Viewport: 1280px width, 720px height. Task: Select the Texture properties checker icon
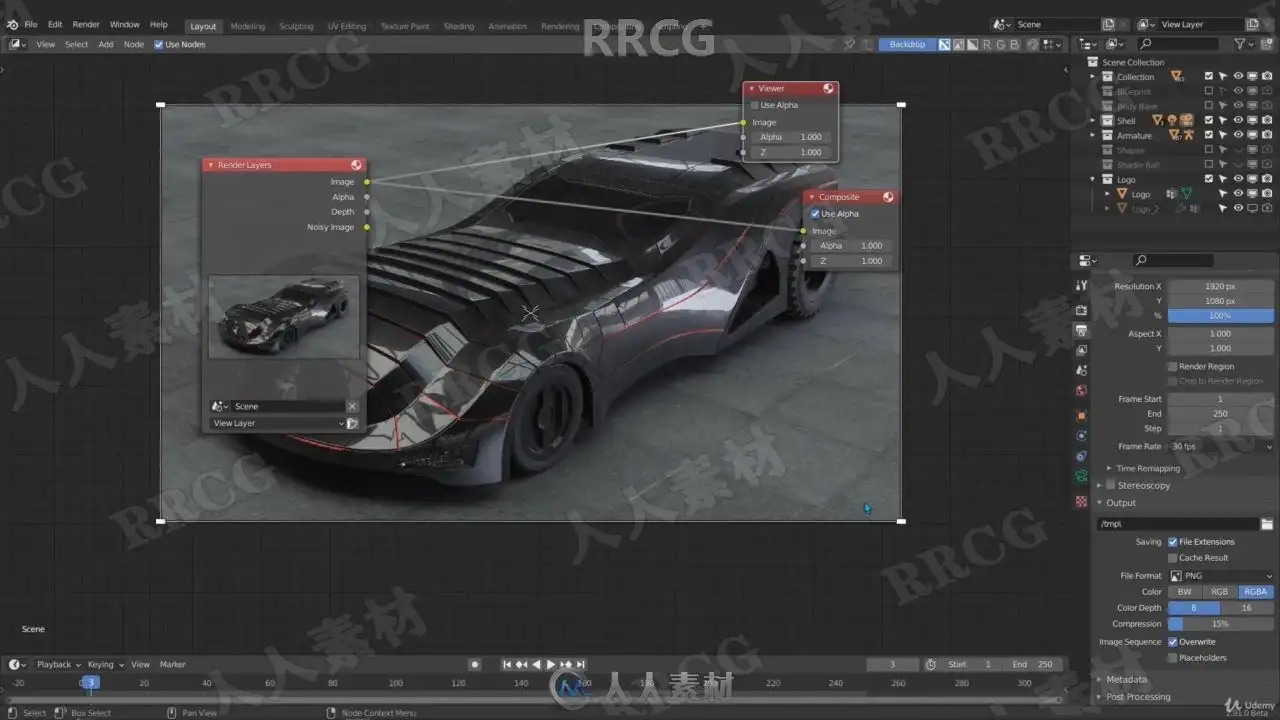[1081, 501]
